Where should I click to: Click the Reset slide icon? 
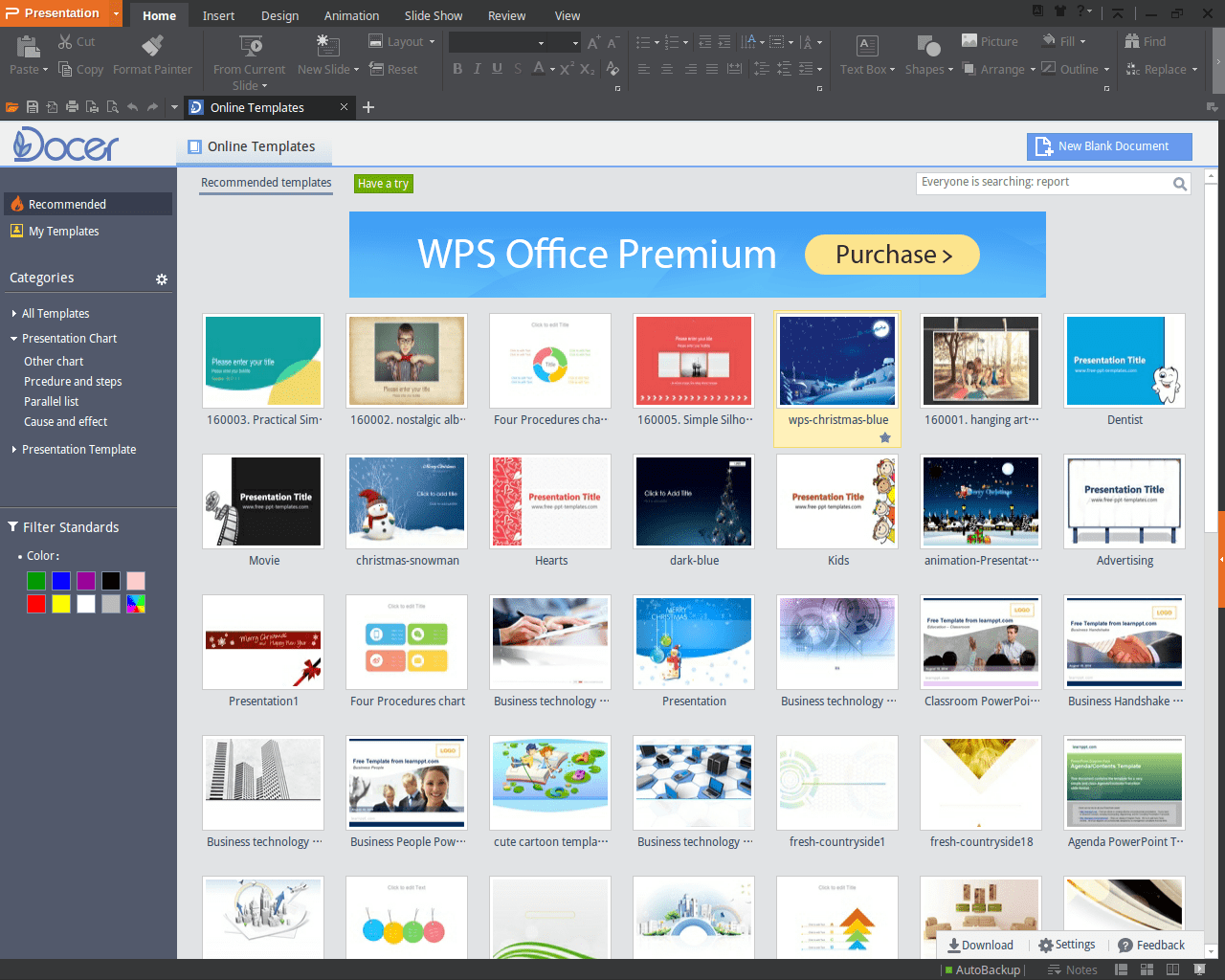[376, 70]
